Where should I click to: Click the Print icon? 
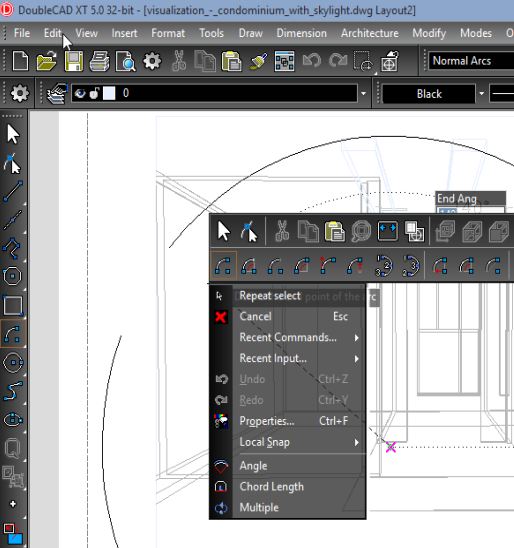(100, 61)
